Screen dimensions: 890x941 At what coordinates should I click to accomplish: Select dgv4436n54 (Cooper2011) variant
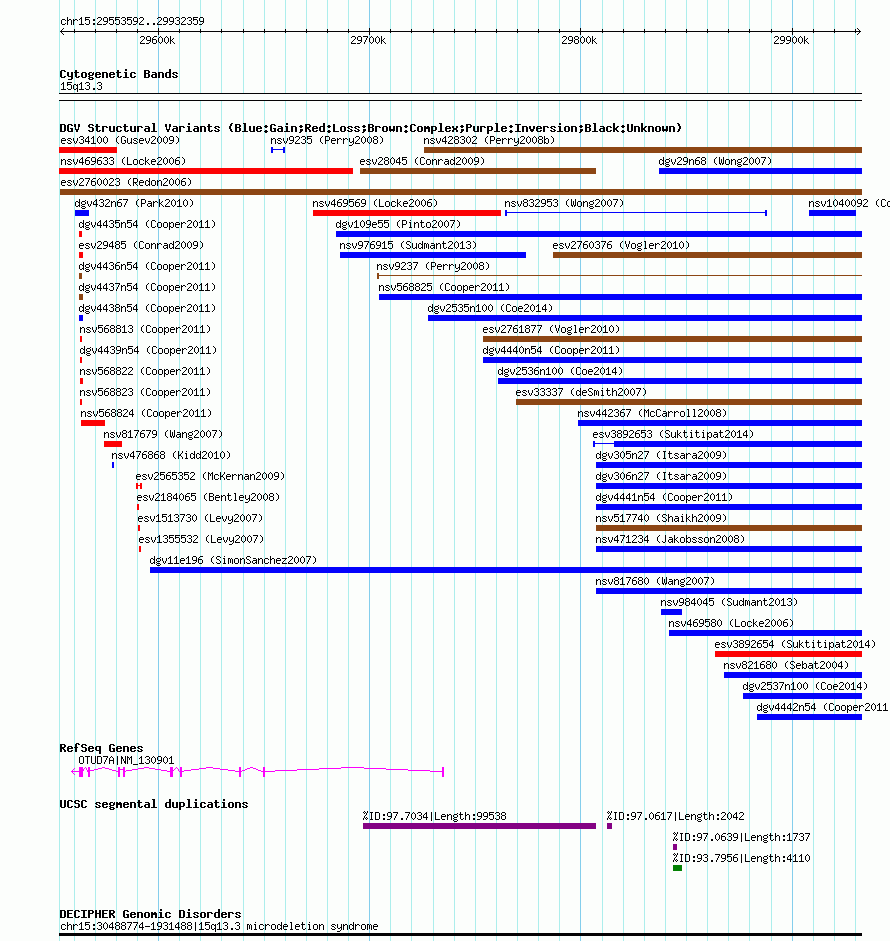click(80, 276)
